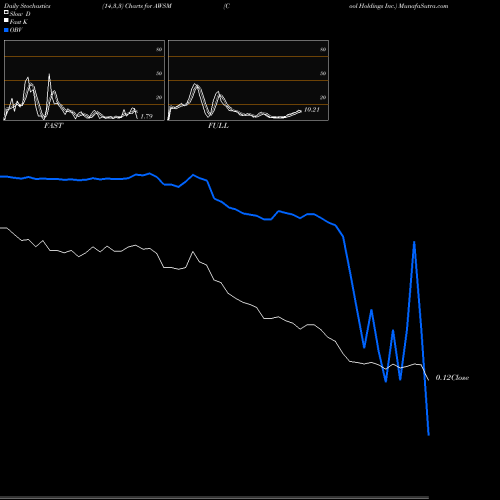Click the tall blue OBV spike peak

click(414, 242)
